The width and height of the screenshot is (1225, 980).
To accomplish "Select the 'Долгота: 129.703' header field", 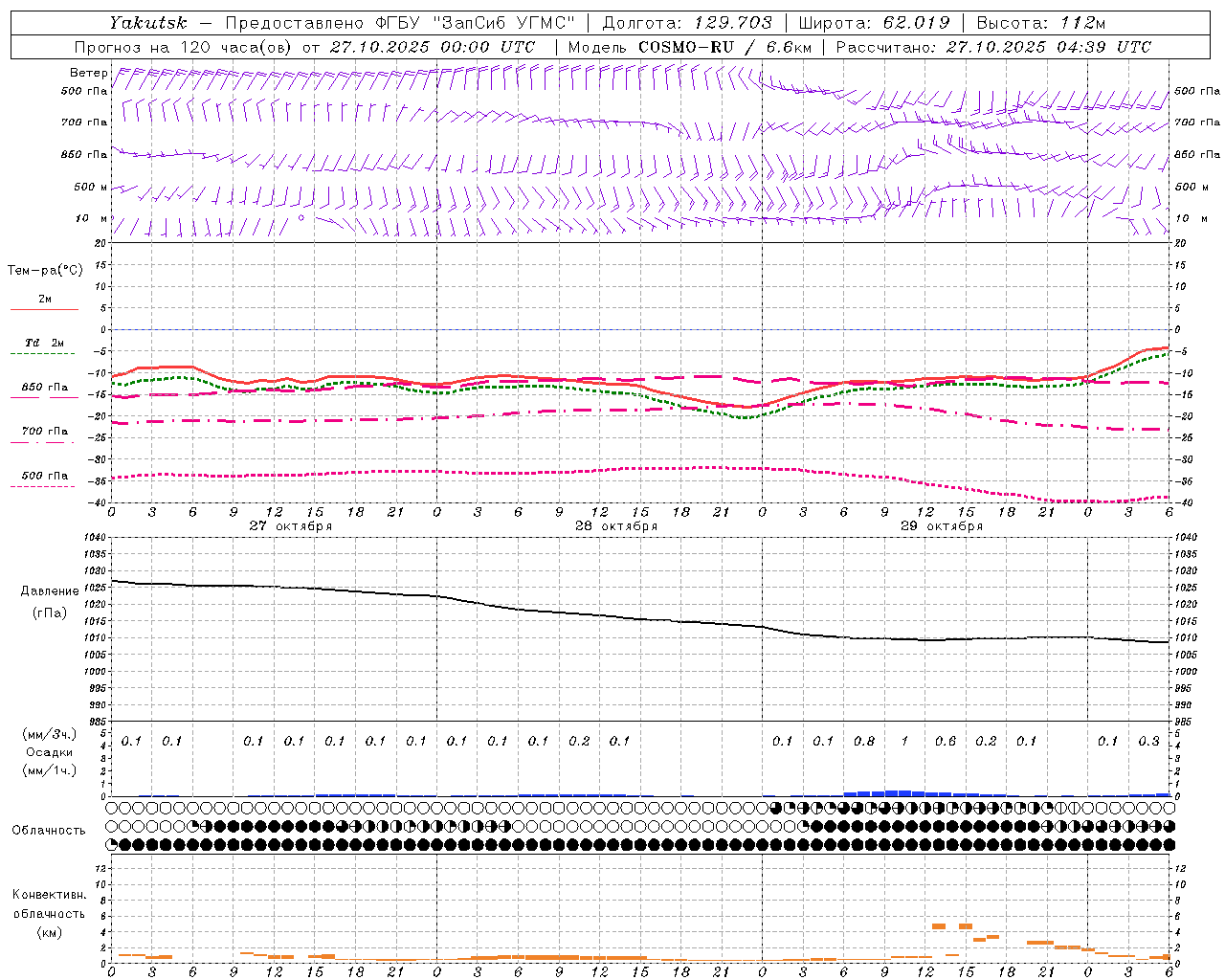I will pyautogui.click(x=687, y=23).
